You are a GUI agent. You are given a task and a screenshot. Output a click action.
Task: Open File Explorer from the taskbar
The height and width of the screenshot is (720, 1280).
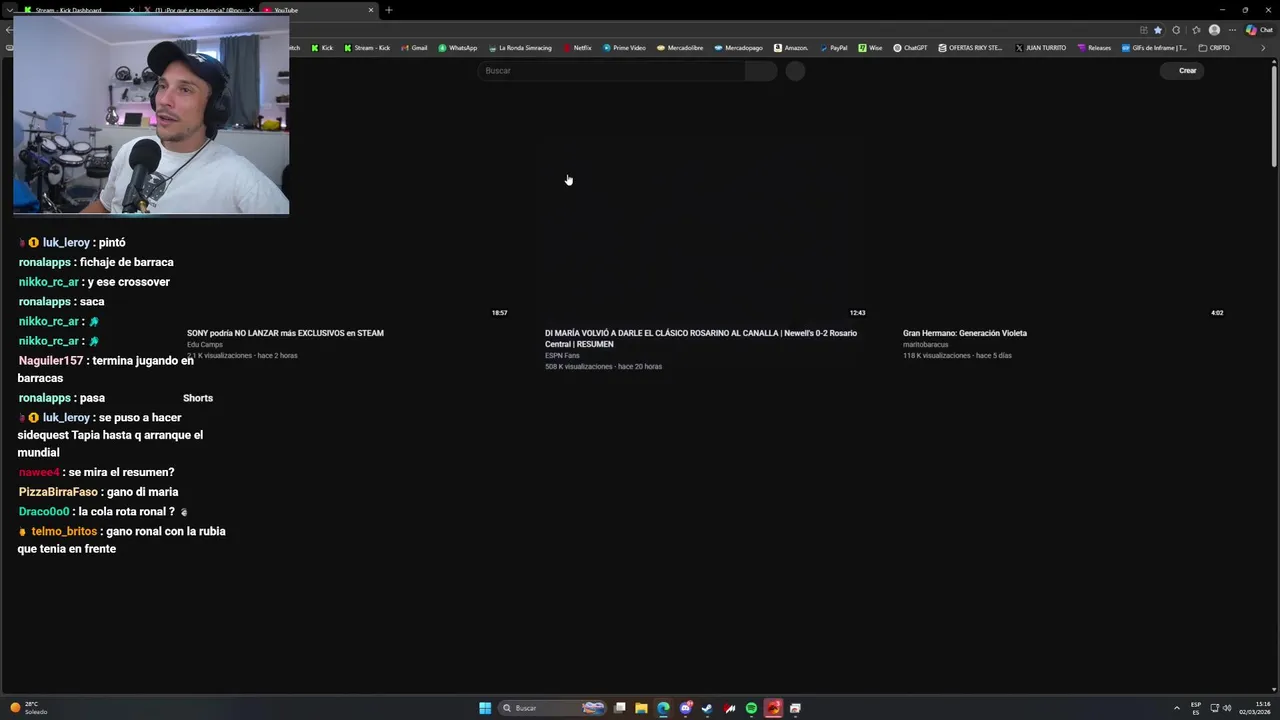(641, 708)
